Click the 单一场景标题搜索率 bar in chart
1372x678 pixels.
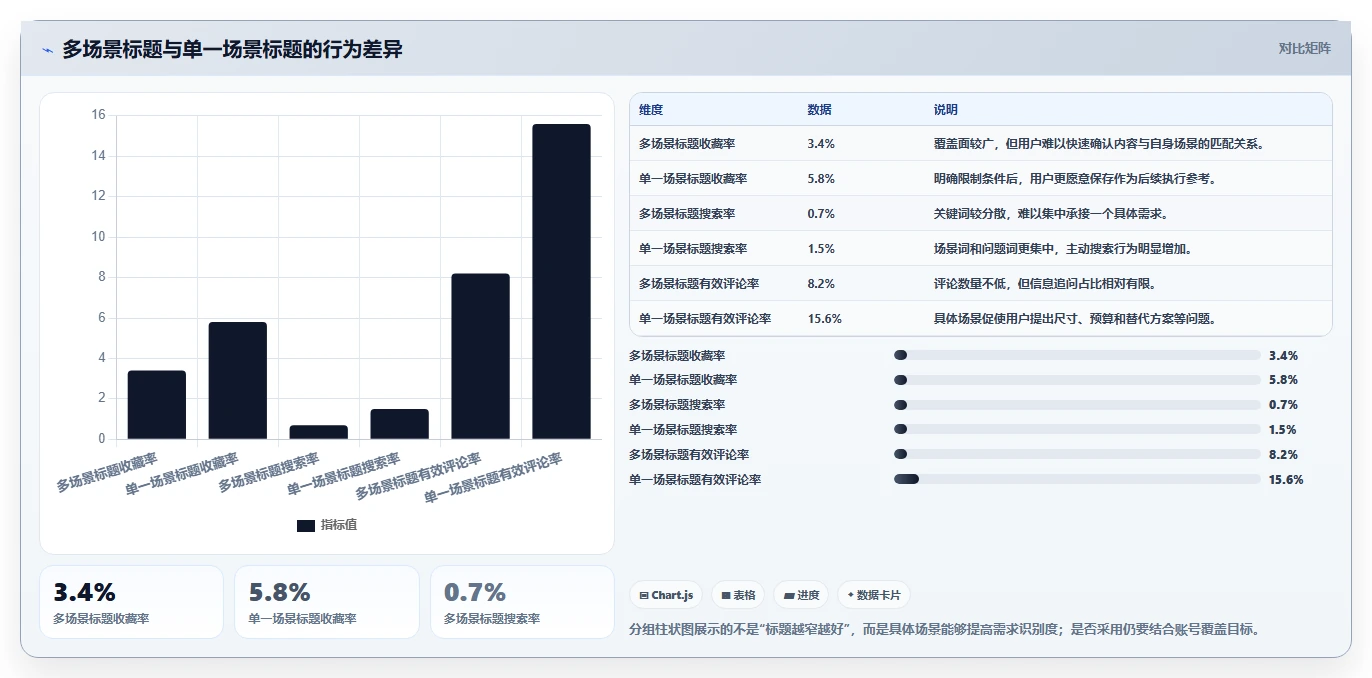pos(400,424)
